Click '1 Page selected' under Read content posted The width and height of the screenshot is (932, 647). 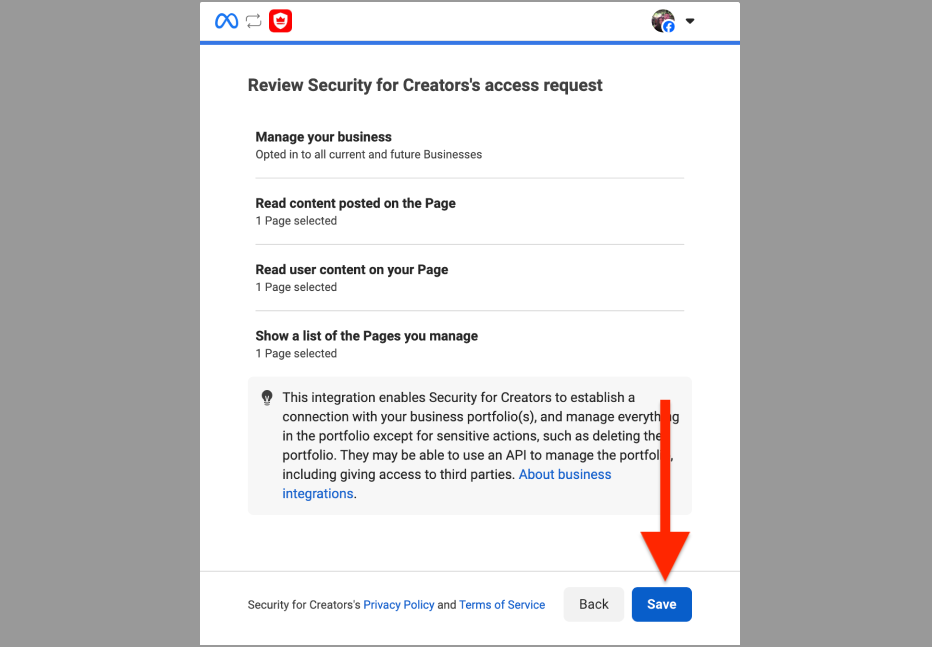coord(296,220)
